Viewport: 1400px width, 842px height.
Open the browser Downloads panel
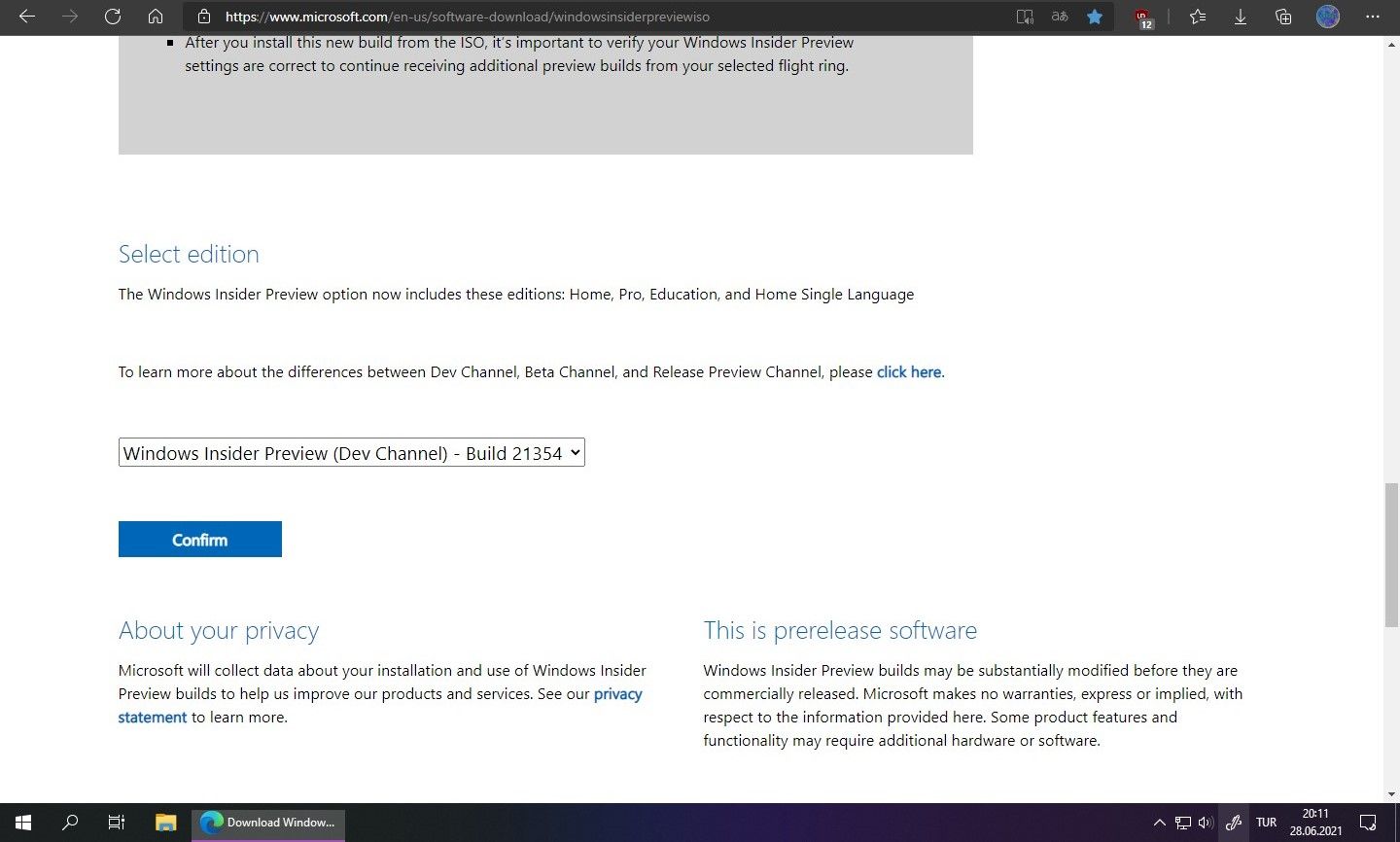[1241, 17]
